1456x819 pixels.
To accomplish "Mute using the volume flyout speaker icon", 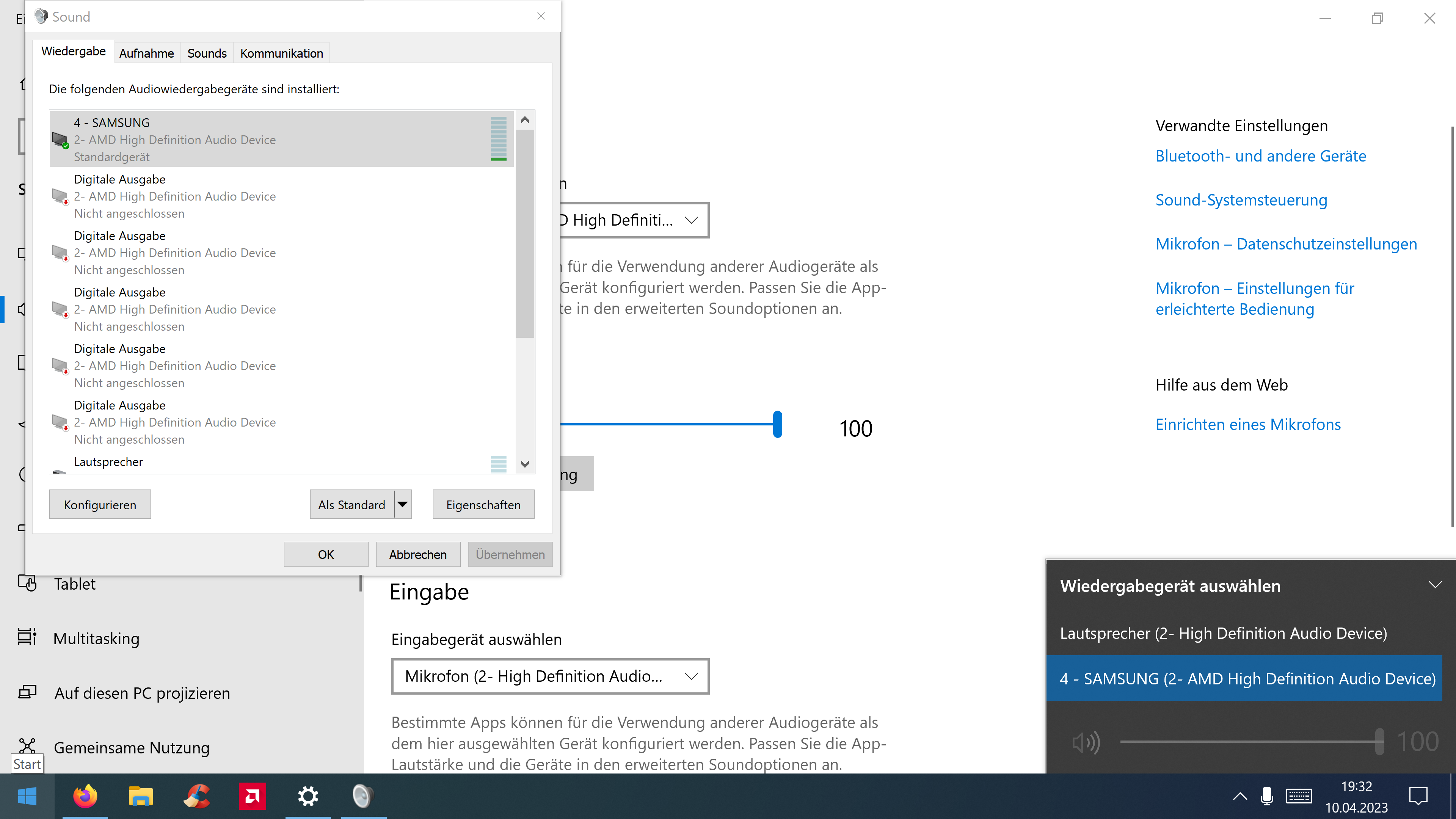I will point(1085,742).
